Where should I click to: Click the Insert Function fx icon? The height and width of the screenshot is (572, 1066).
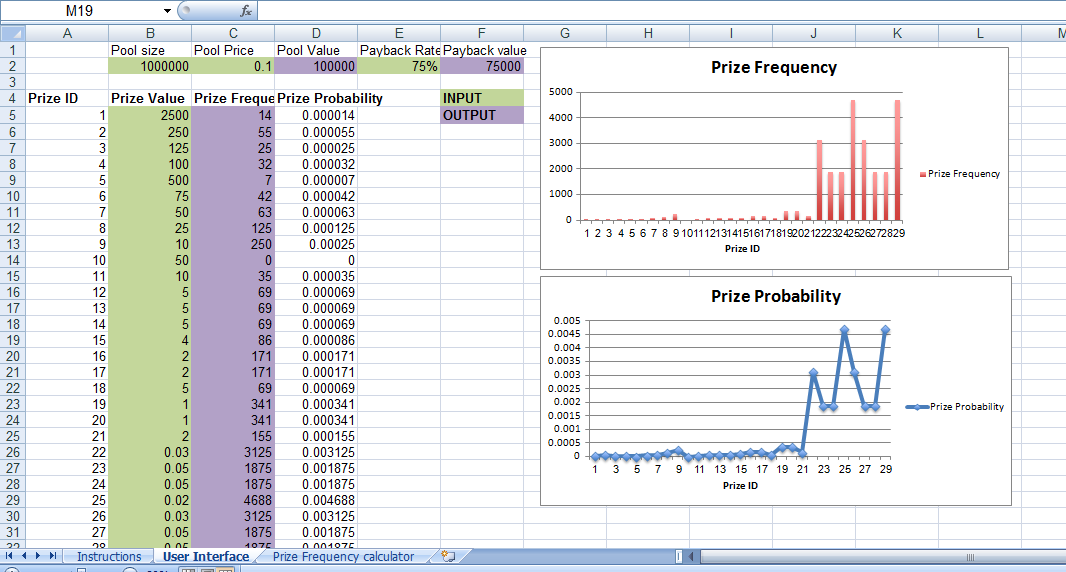(246, 11)
